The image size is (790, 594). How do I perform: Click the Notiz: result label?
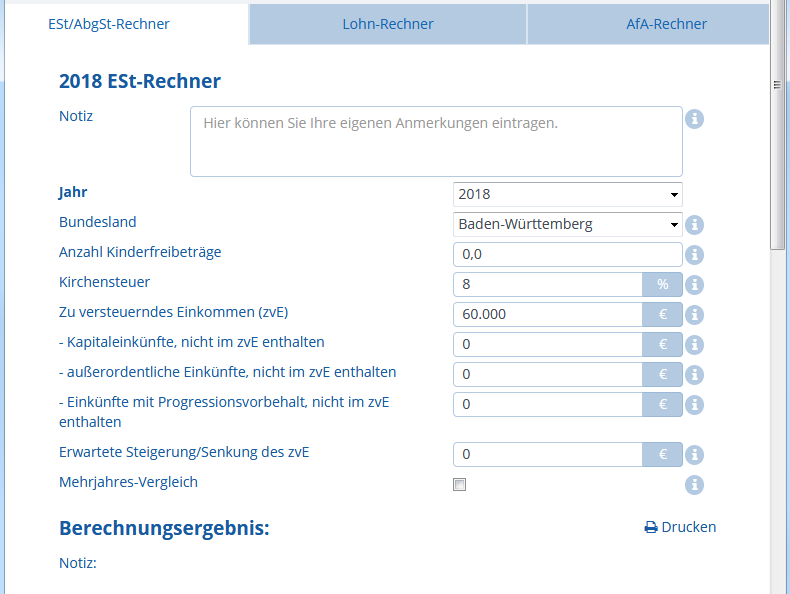78,563
